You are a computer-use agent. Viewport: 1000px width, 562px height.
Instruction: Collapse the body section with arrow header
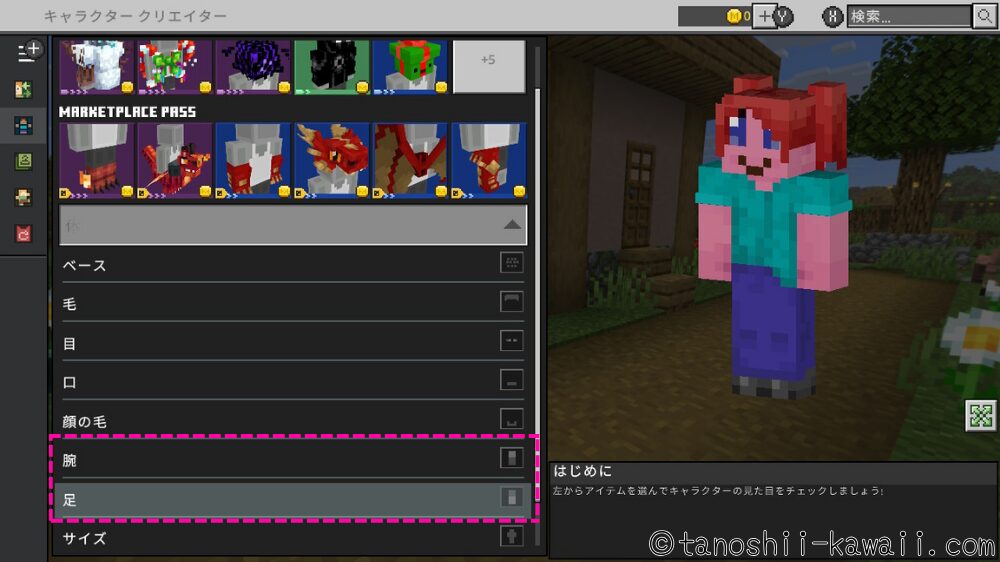pos(293,225)
